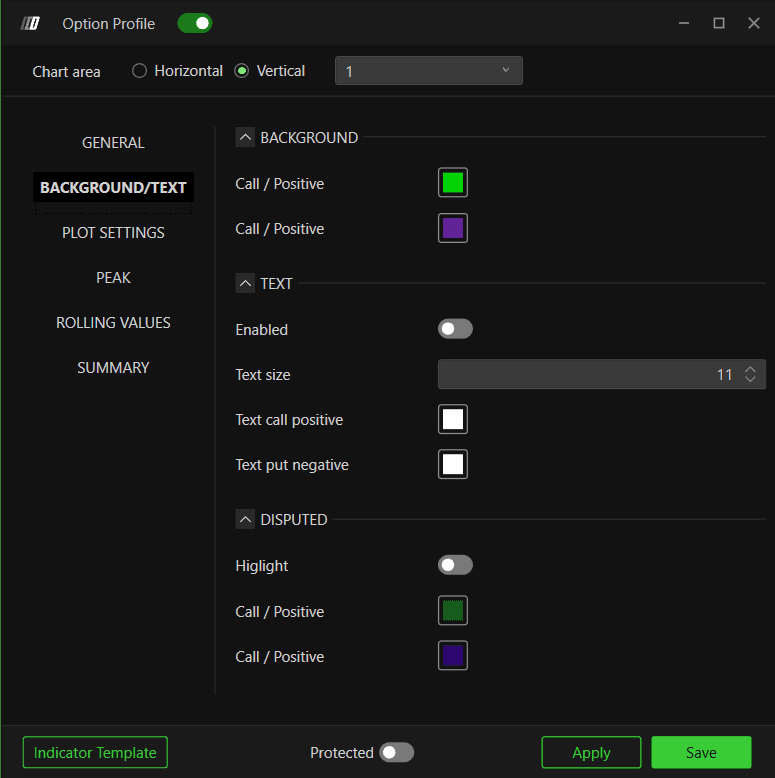Open the PEAK tab
Screen dimensions: 775x778
click(113, 278)
